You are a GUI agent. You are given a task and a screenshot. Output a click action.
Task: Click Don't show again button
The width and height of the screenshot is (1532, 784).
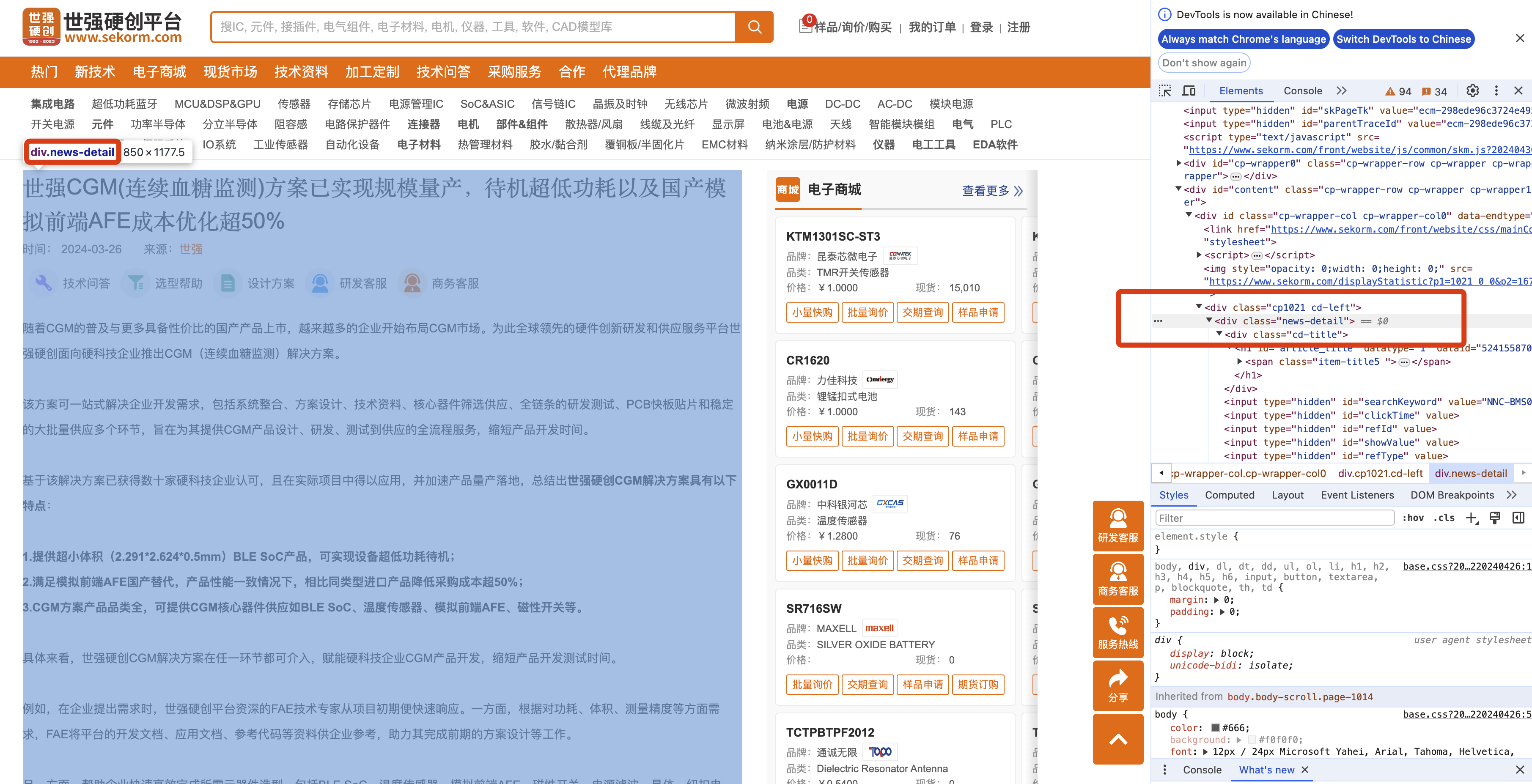pos(1204,63)
